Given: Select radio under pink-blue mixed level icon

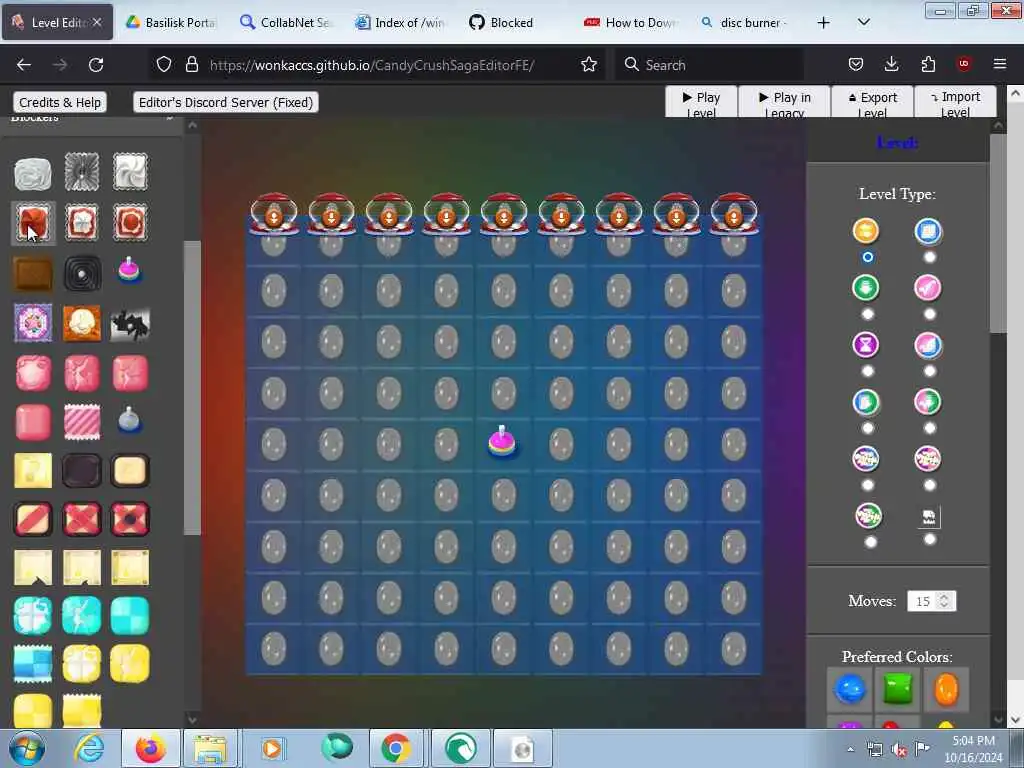Looking at the screenshot, I should (x=929, y=371).
